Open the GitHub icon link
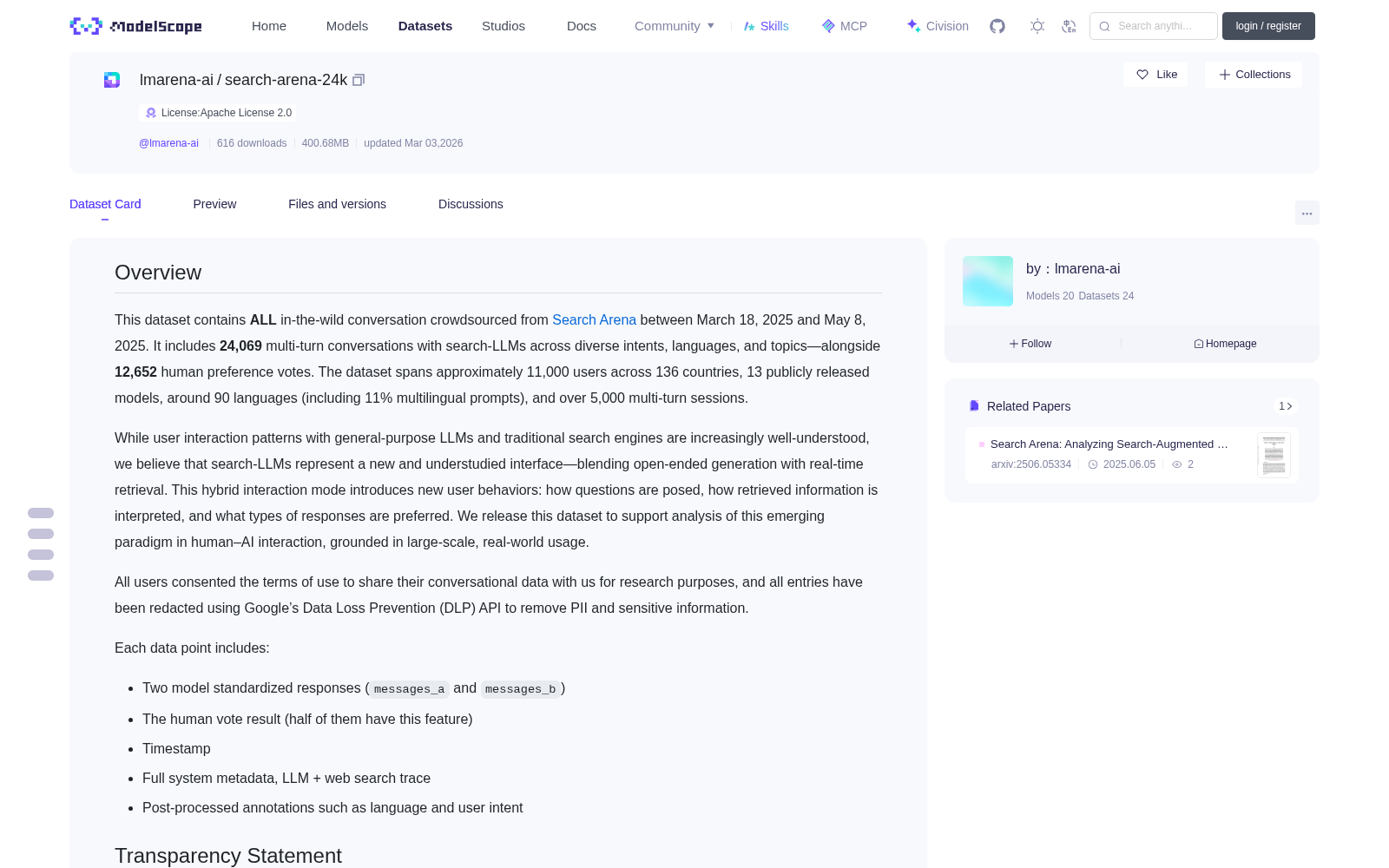Image resolution: width=1389 pixels, height=868 pixels. [x=997, y=26]
